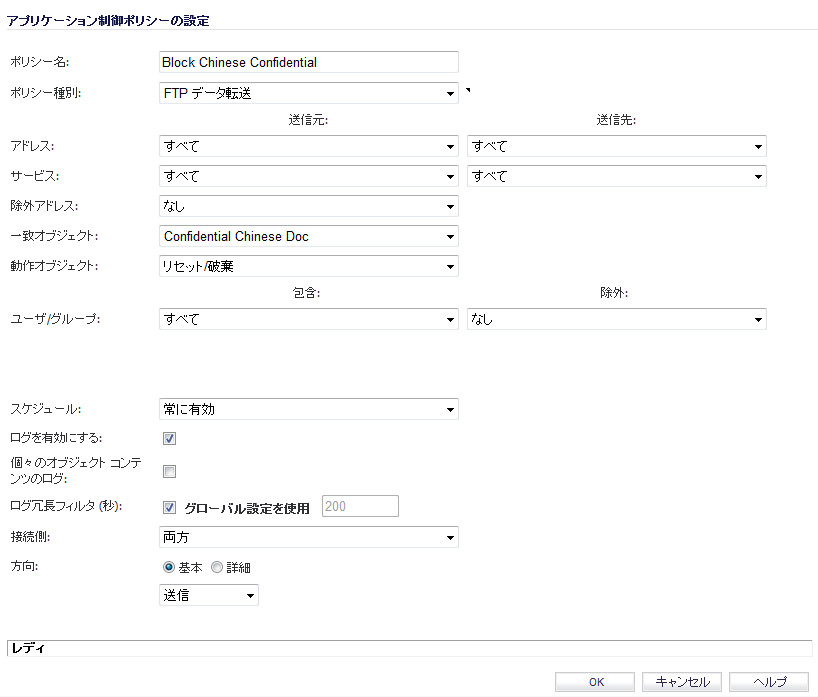Click the アプリケーション制御ポリシーの設定 heading
Viewport: 818px width, 697px height.
tap(108, 21)
